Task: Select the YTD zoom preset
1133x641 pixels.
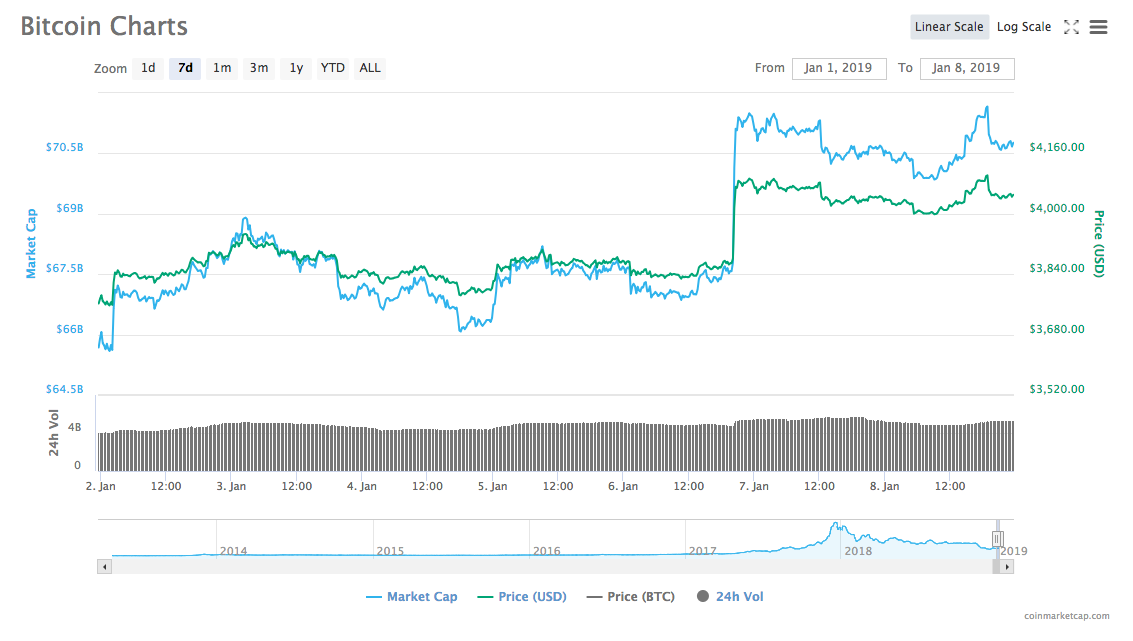Action: pyautogui.click(x=332, y=68)
